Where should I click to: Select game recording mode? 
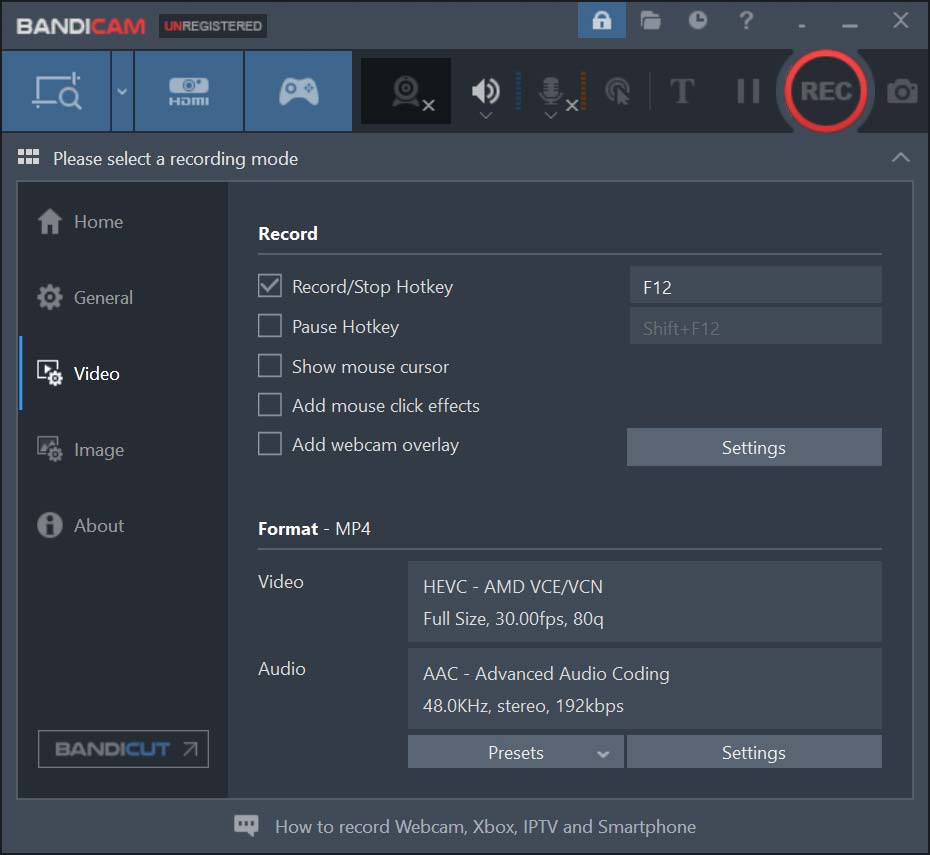(298, 92)
